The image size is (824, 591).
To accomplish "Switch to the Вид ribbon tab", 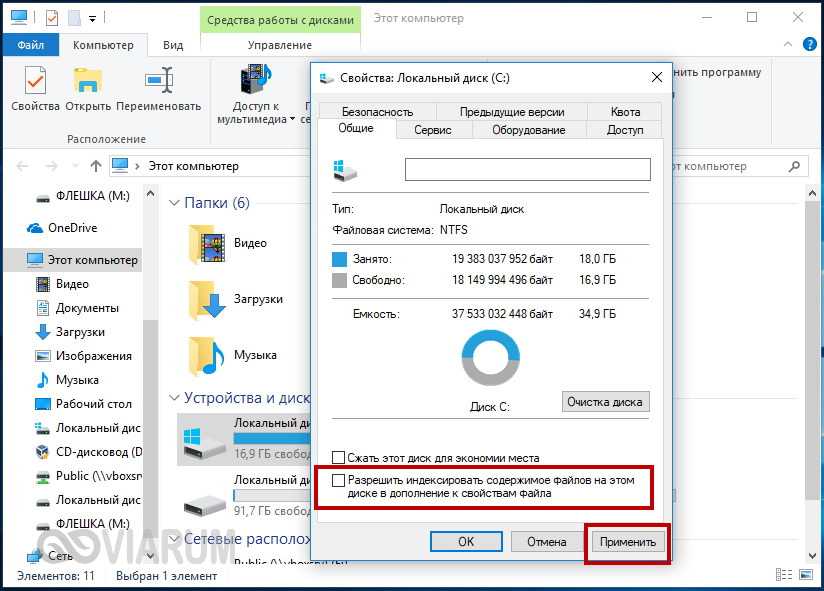I will [173, 45].
